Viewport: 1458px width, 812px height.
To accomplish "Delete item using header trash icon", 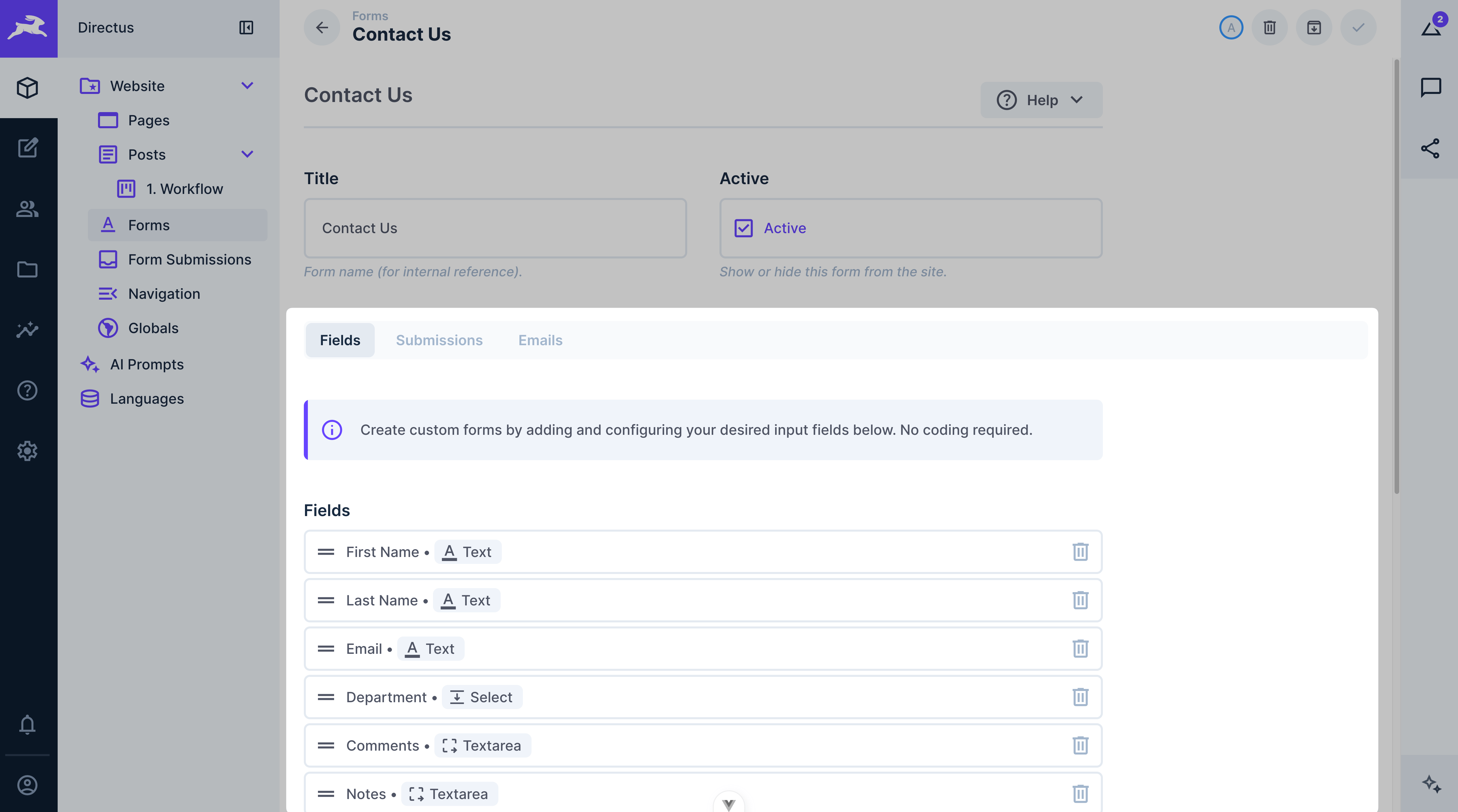I will click(x=1269, y=28).
